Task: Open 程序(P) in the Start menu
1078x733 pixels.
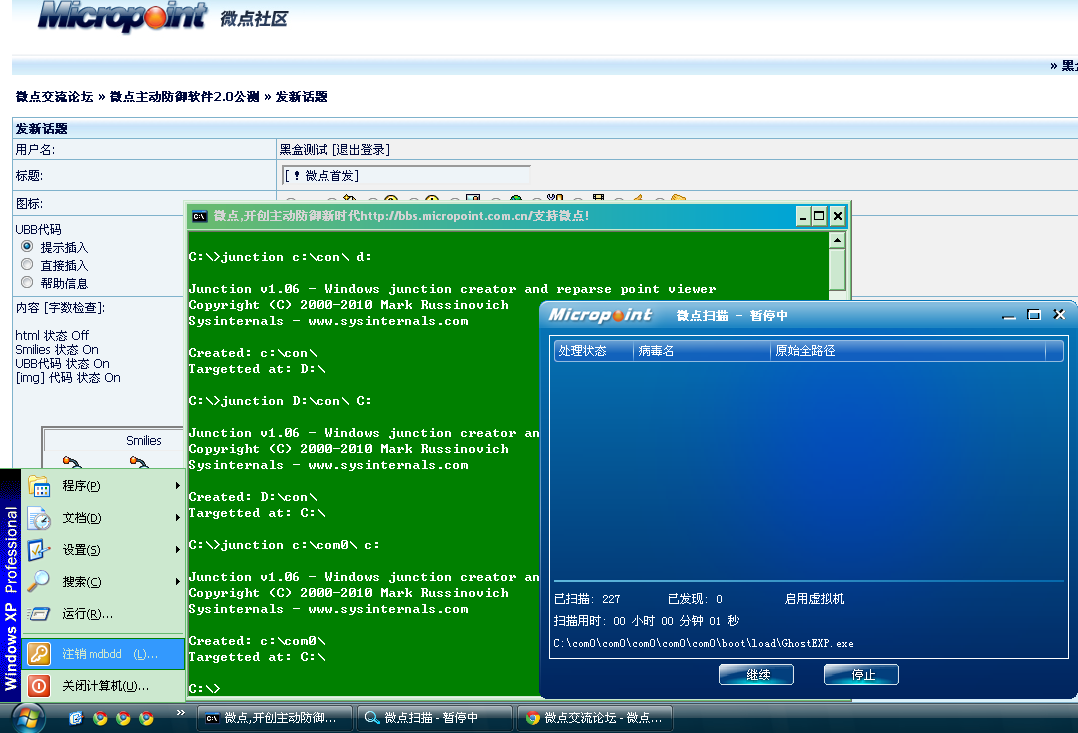Action: pos(103,485)
